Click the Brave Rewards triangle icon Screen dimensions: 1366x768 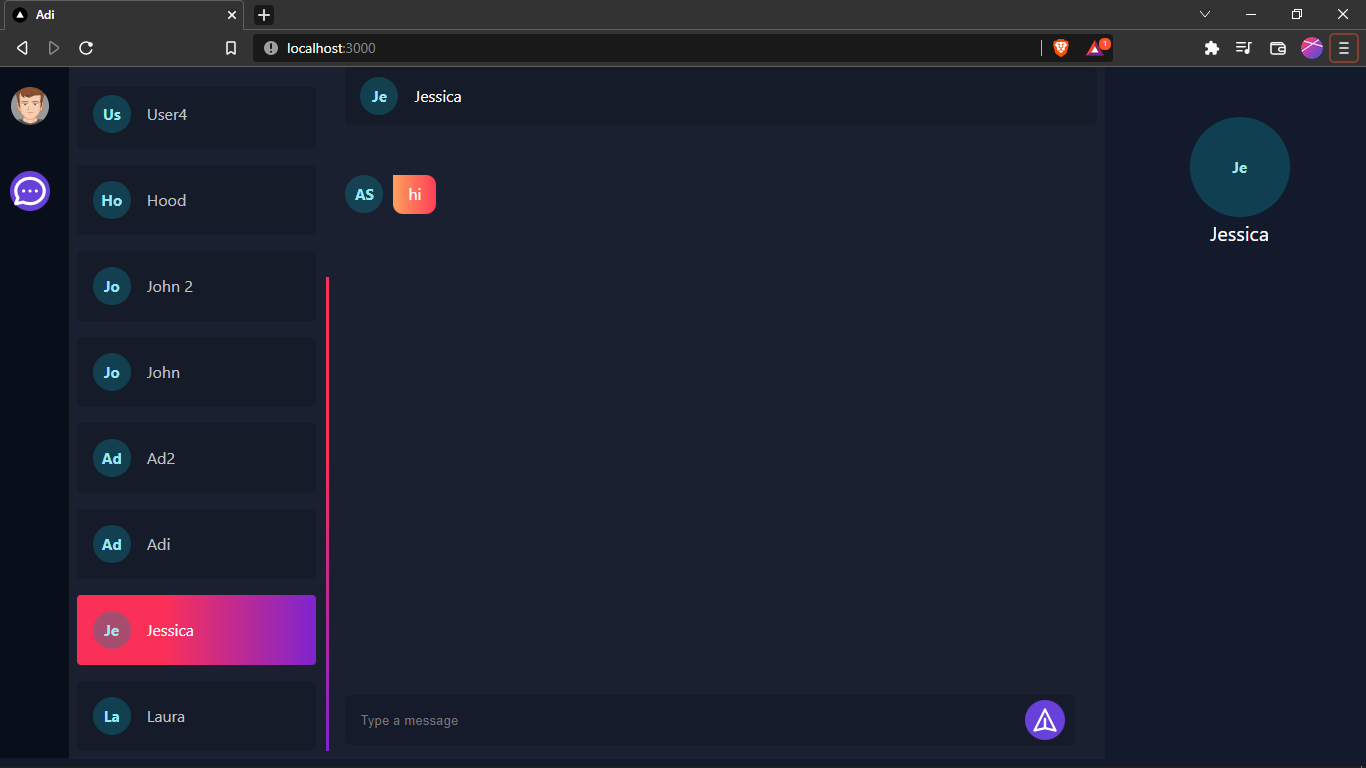(1096, 48)
